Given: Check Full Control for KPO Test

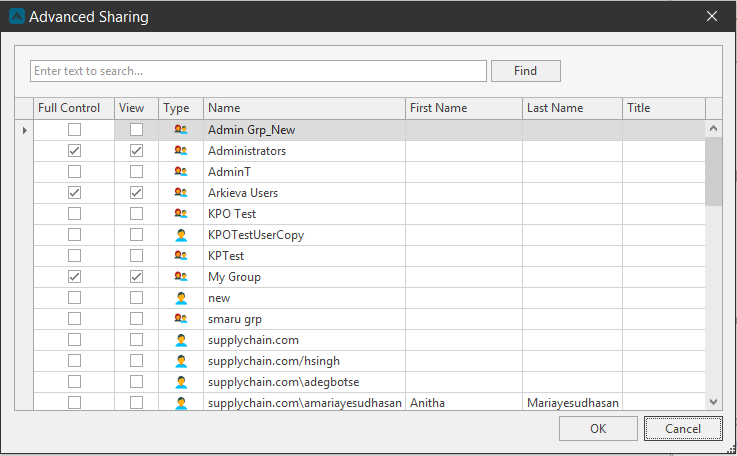Looking at the screenshot, I should pos(74,213).
